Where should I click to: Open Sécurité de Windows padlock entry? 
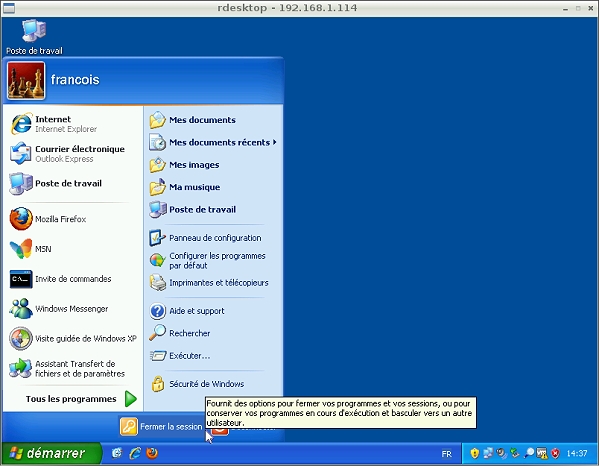coord(213,384)
